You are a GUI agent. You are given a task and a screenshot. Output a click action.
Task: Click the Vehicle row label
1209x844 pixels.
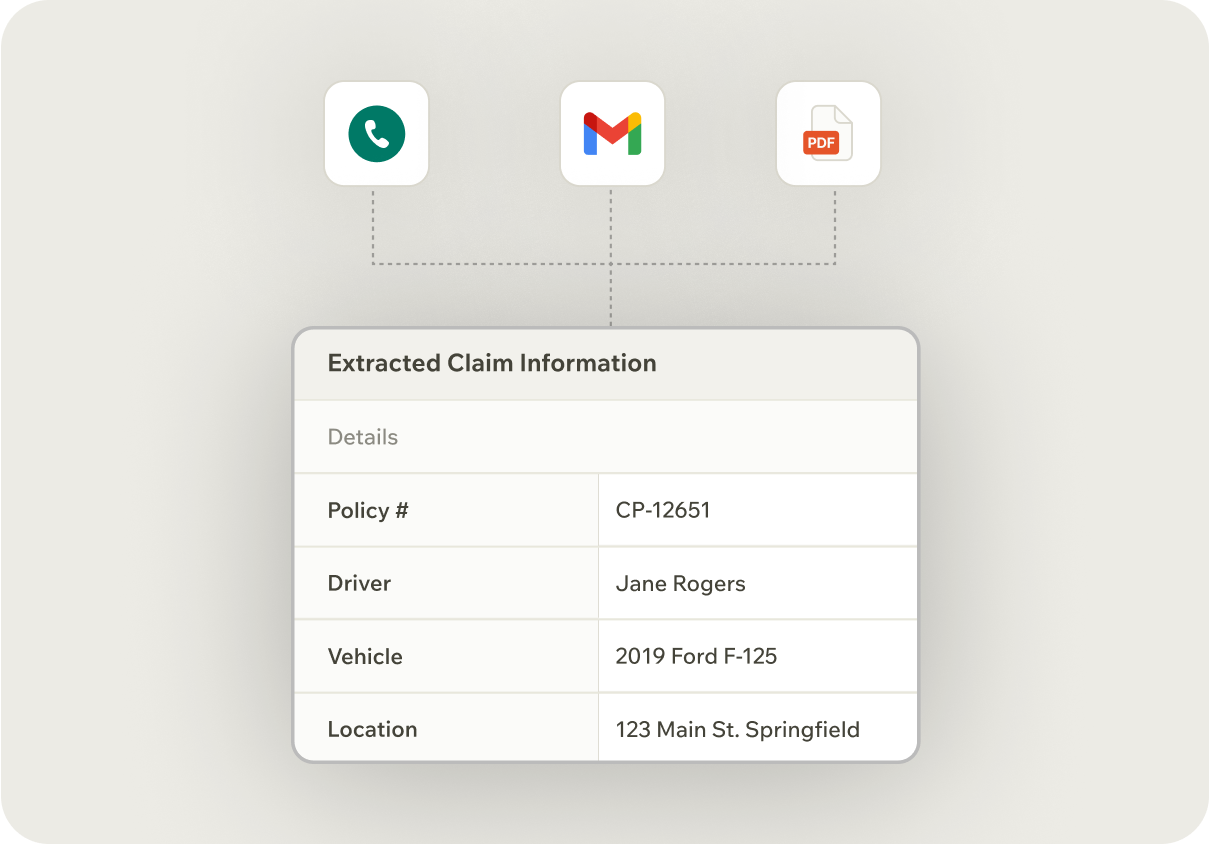tap(365, 656)
